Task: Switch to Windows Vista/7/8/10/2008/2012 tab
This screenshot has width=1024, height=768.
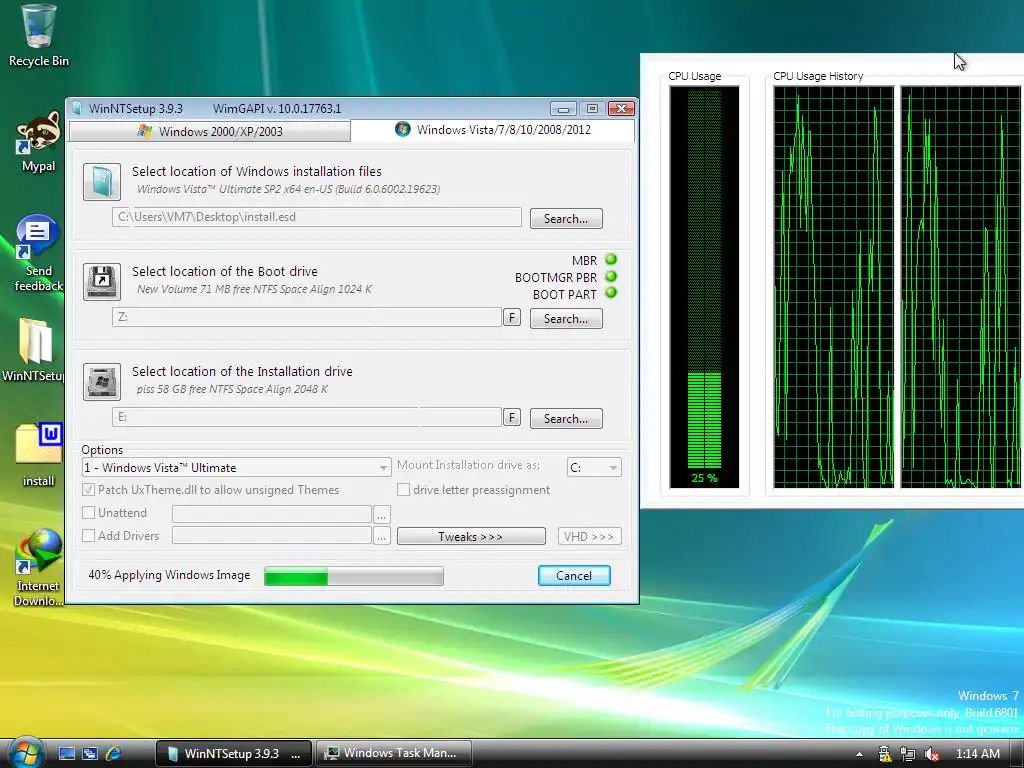Action: (492, 129)
